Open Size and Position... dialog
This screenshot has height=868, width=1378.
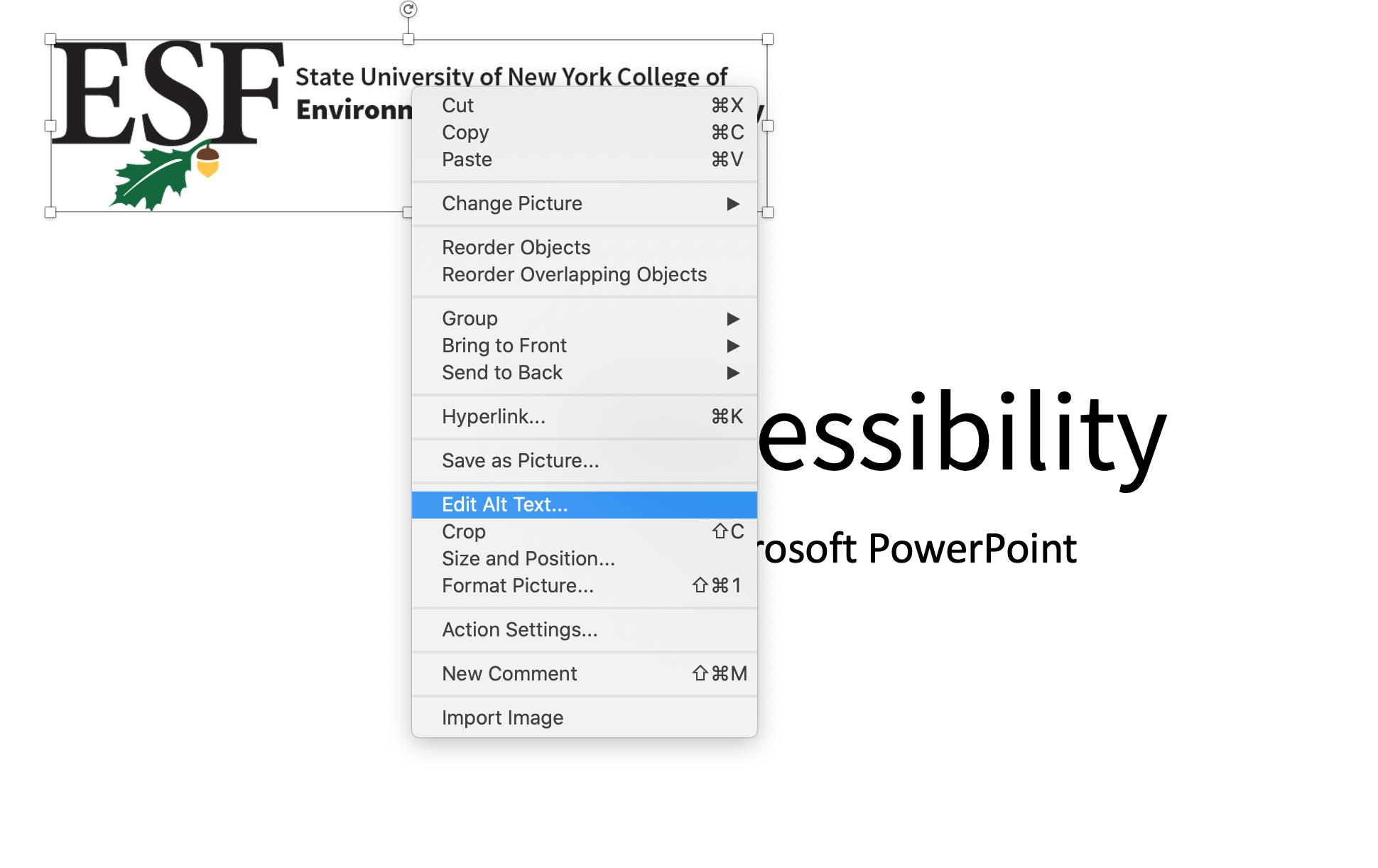tap(584, 558)
